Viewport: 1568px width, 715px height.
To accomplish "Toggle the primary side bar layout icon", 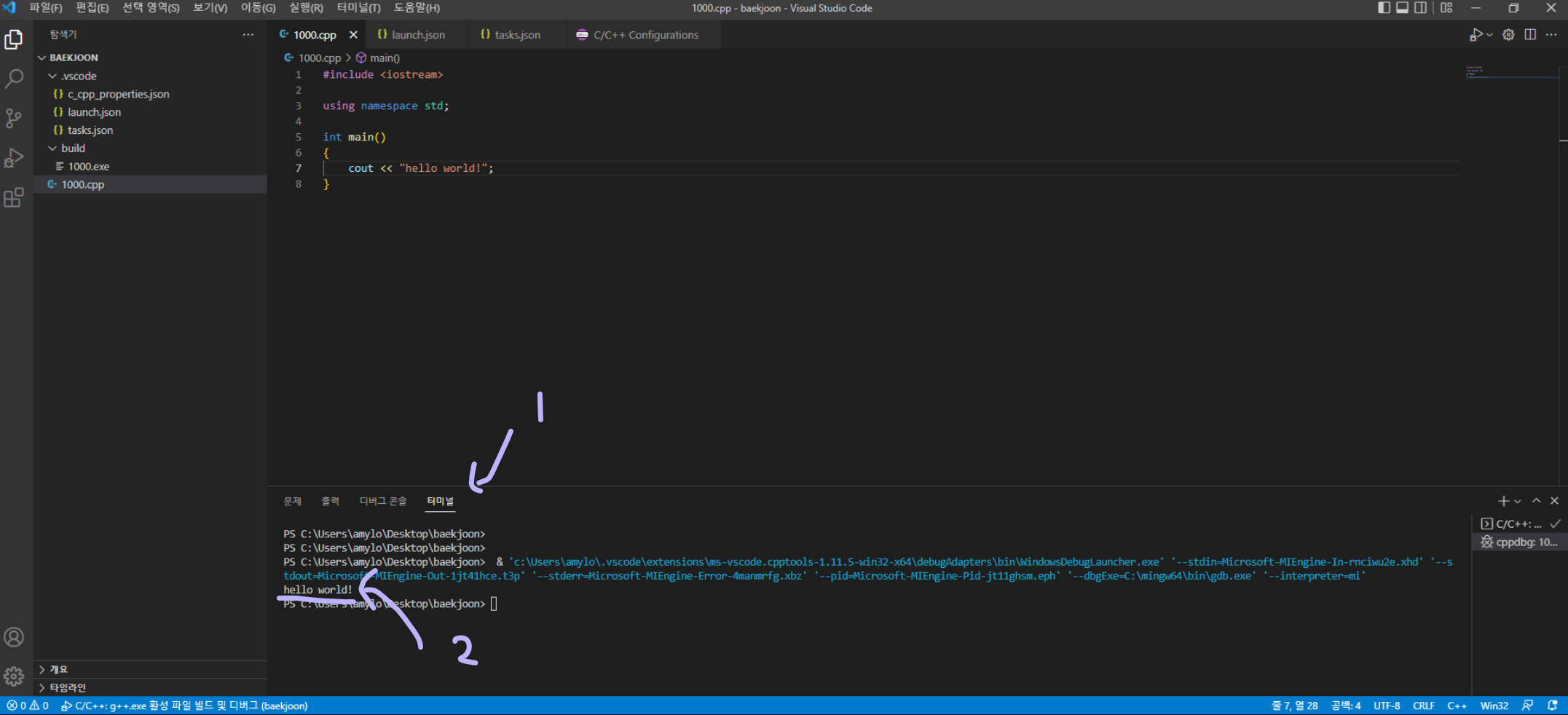I will pos(1384,8).
